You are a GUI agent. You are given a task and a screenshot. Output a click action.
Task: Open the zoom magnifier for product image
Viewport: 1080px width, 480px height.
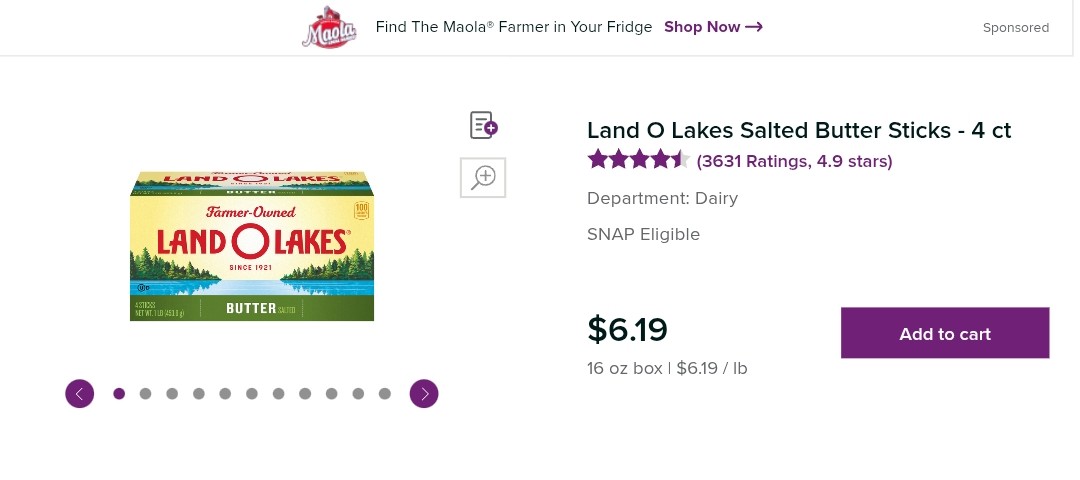coord(483,178)
